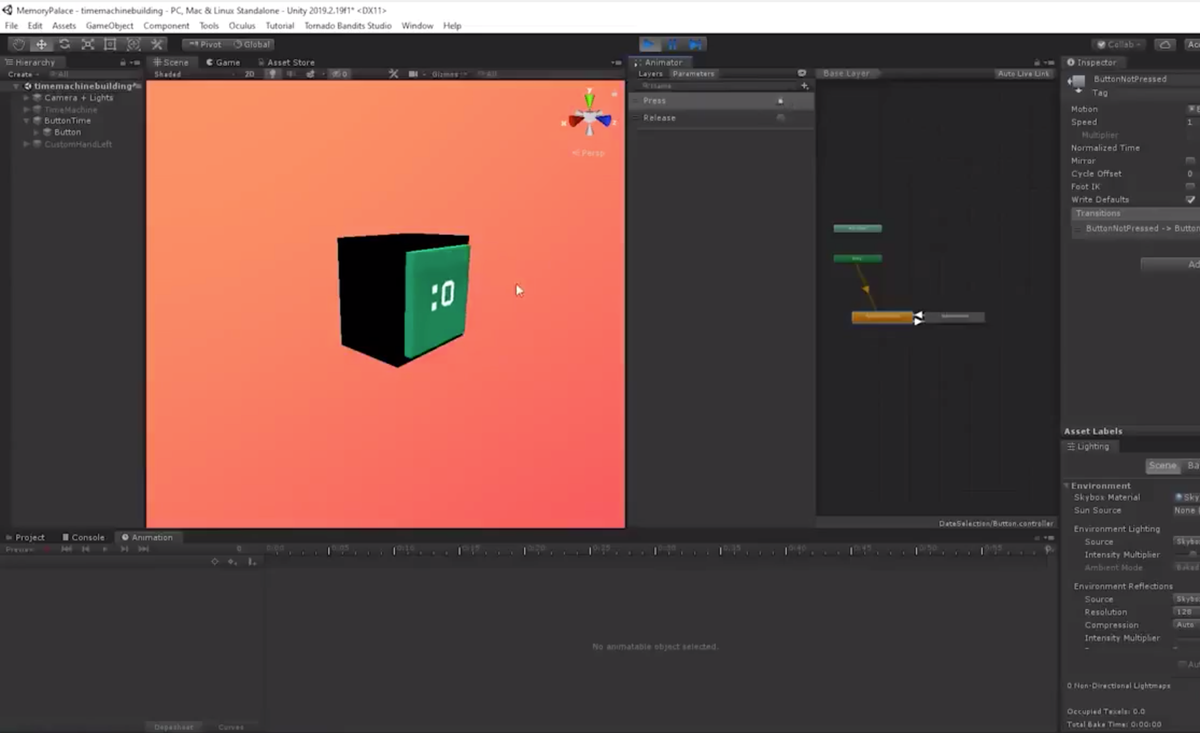1200x733 pixels.
Task: Click the Step frame button
Action: [696, 44]
